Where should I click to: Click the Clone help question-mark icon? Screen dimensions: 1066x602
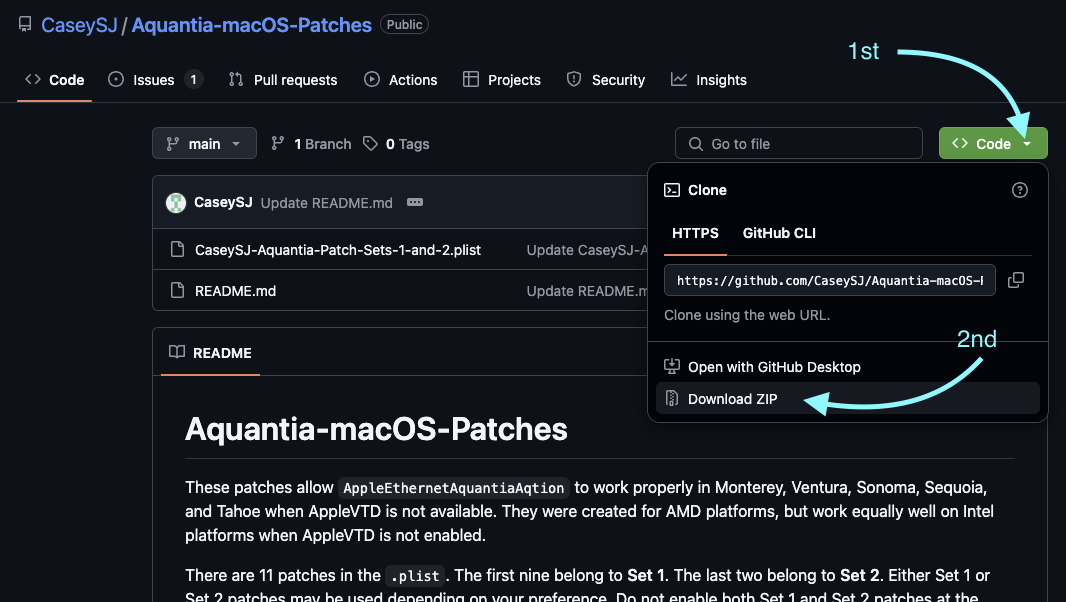coord(1019,190)
